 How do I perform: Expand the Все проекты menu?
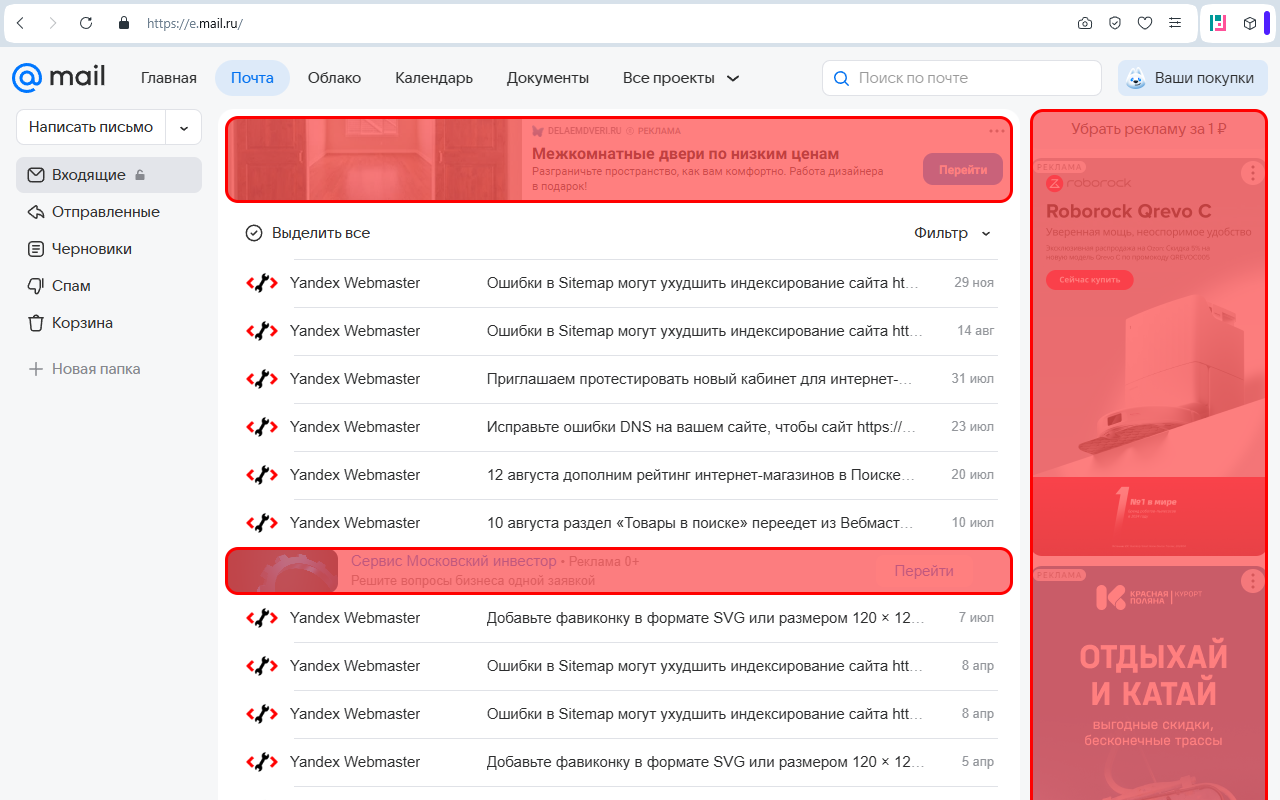click(x=681, y=78)
